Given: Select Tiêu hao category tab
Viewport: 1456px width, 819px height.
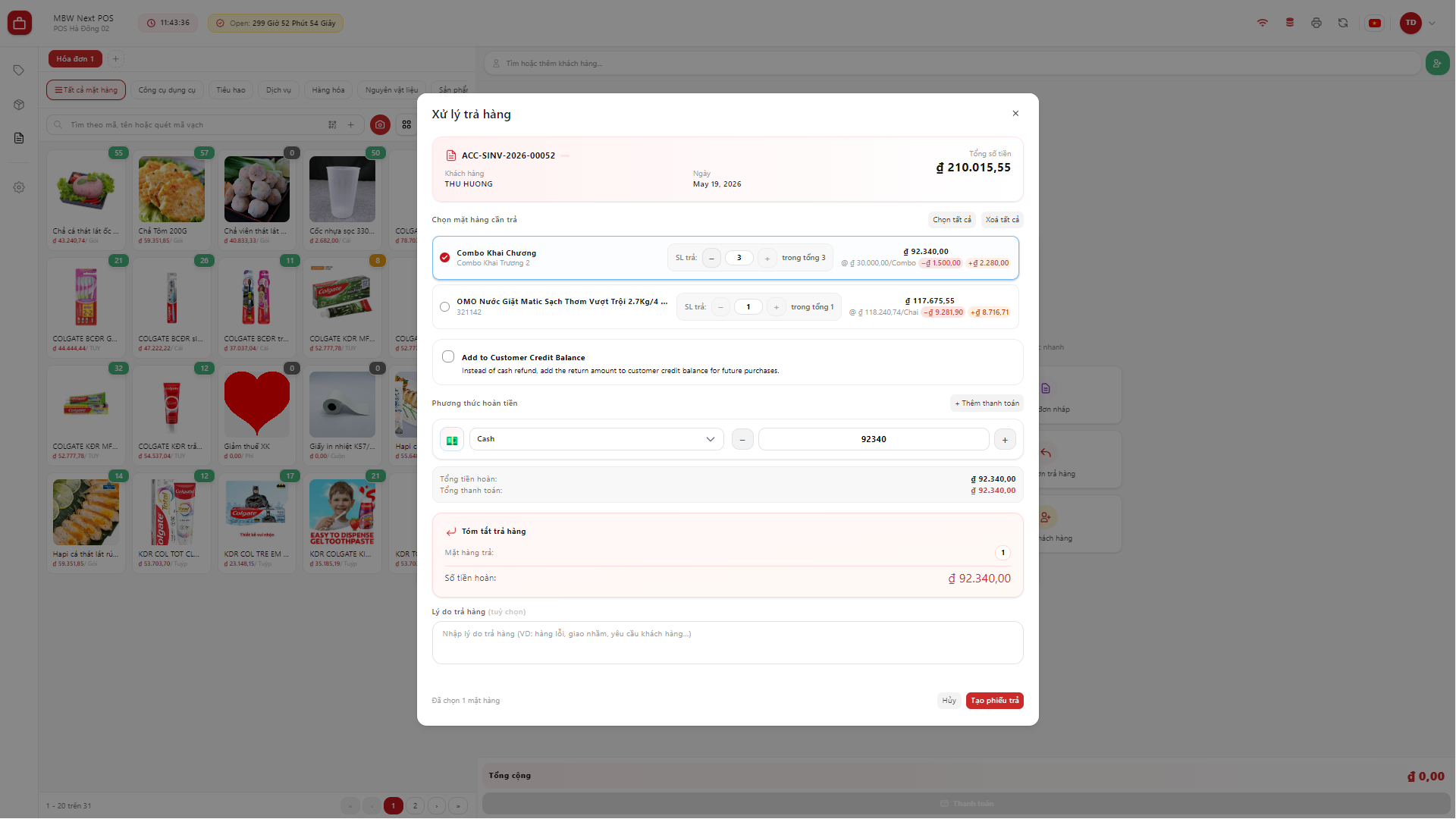Looking at the screenshot, I should 231,90.
